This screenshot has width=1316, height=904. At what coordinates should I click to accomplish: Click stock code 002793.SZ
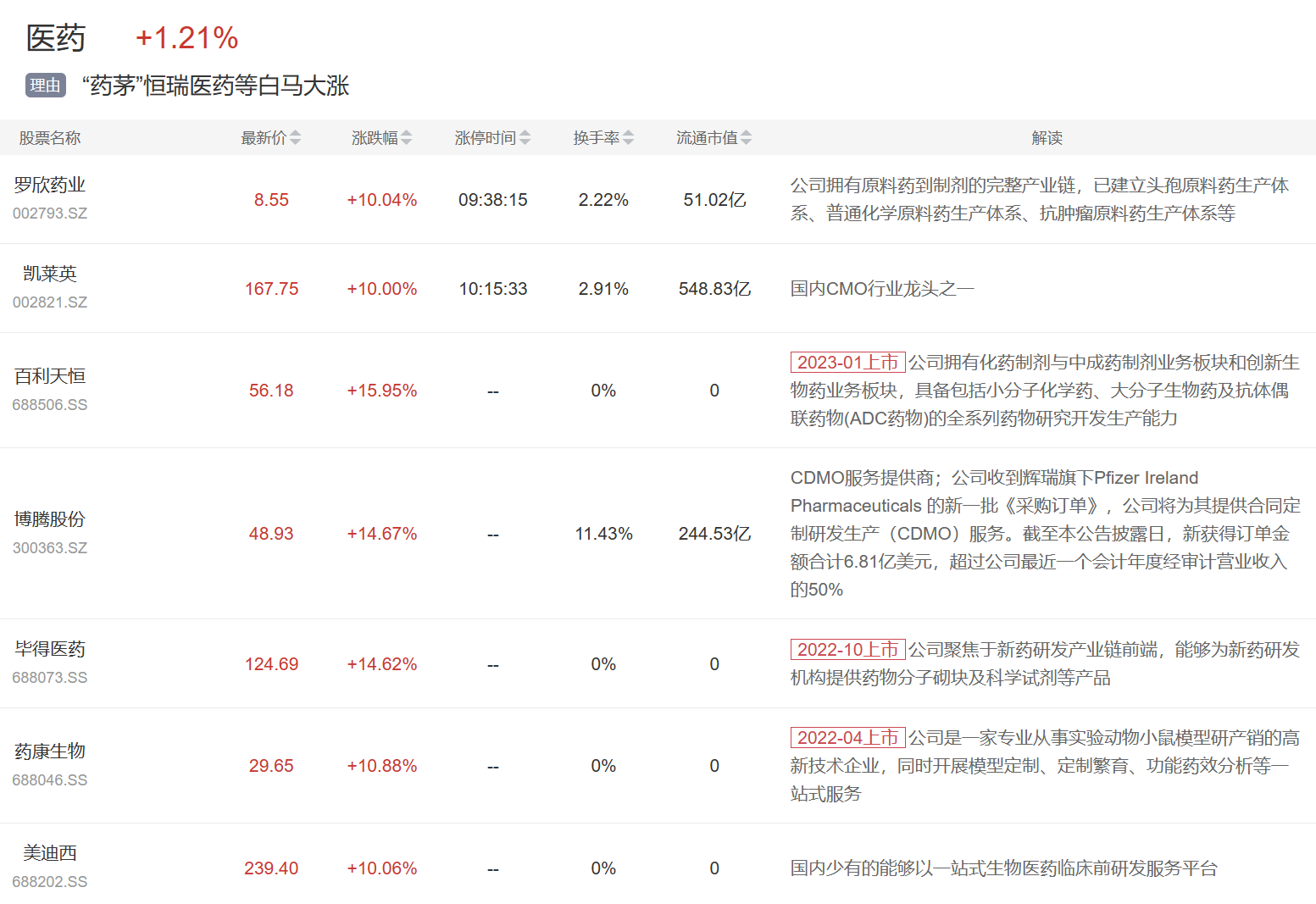[x=50, y=214]
